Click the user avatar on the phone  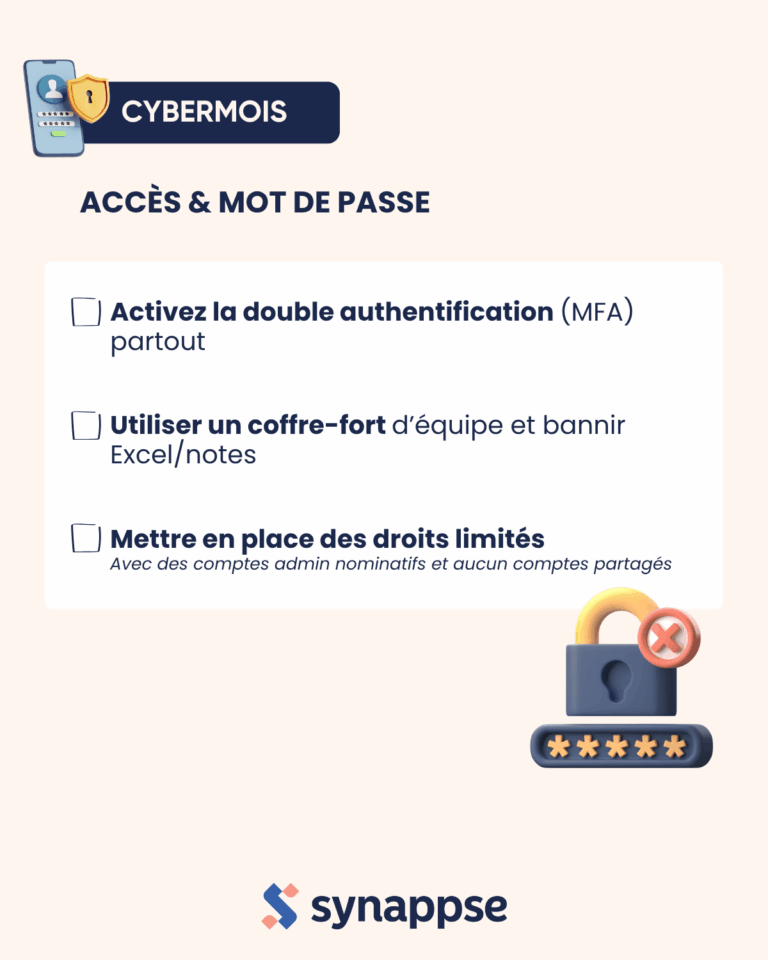[x=46, y=92]
